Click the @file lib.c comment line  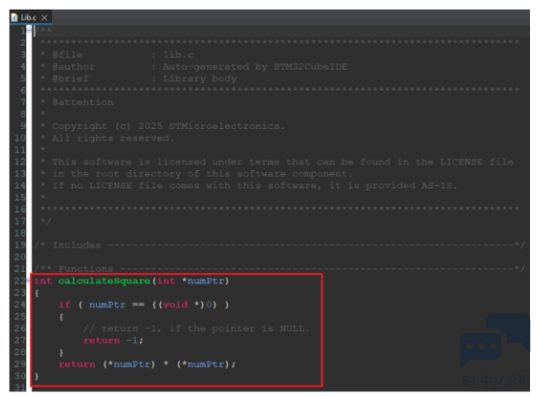117,55
